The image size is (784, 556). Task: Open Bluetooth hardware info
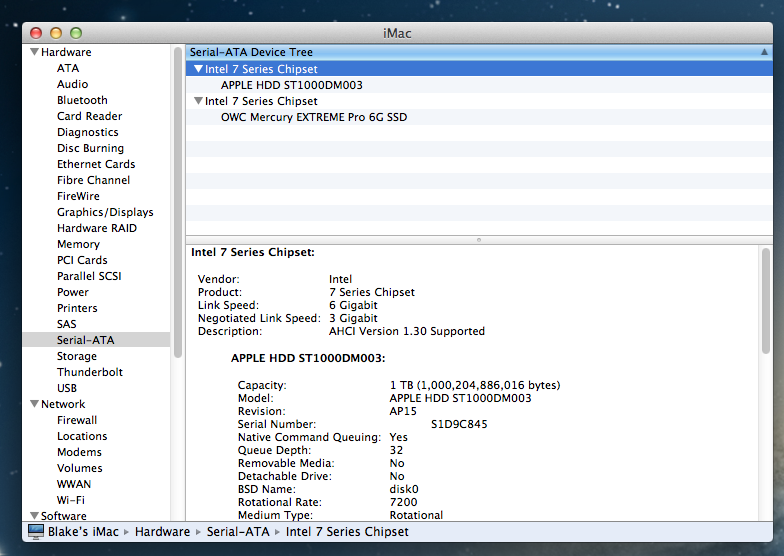(x=82, y=100)
